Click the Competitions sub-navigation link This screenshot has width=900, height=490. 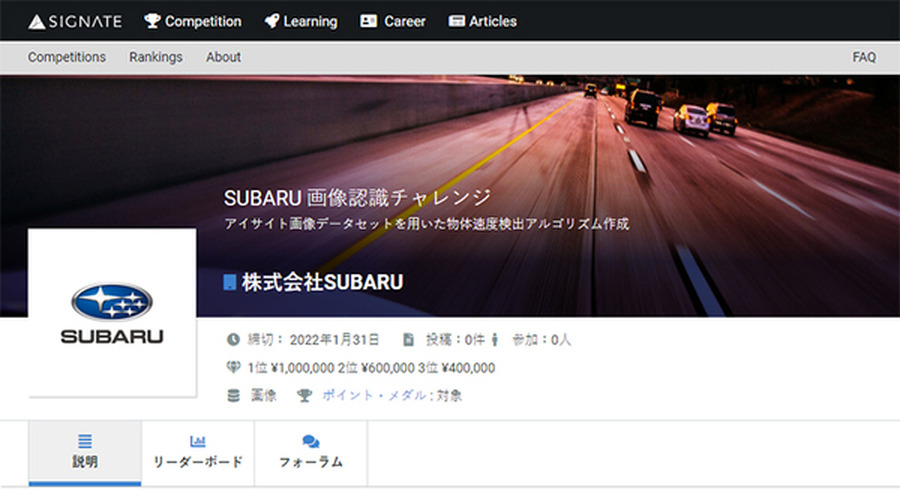point(66,57)
